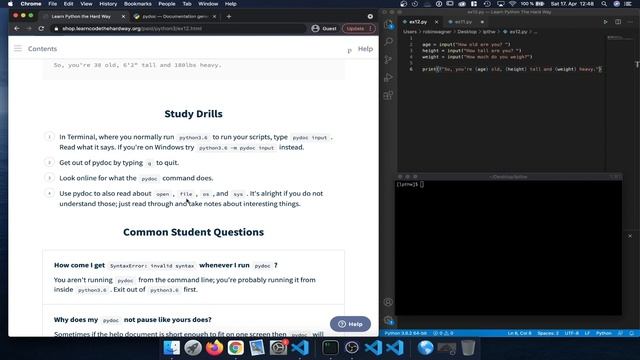Switch to the pydoc Documentation tab

(x=176, y=16)
